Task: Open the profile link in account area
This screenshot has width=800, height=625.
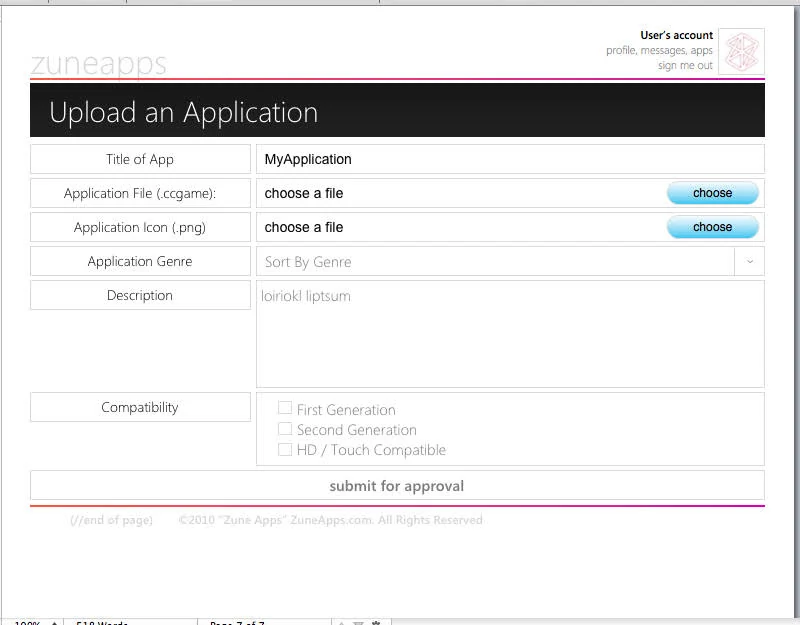Action: click(x=621, y=51)
